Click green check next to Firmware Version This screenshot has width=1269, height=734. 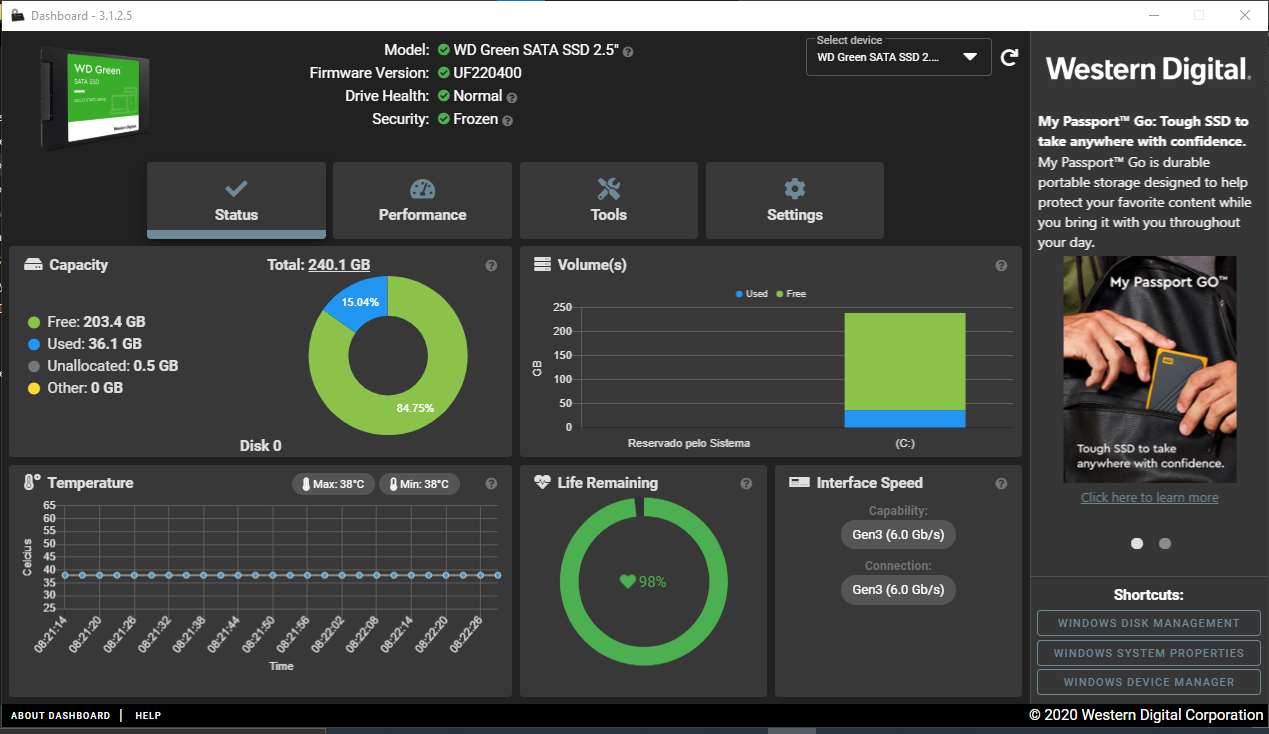tap(443, 72)
